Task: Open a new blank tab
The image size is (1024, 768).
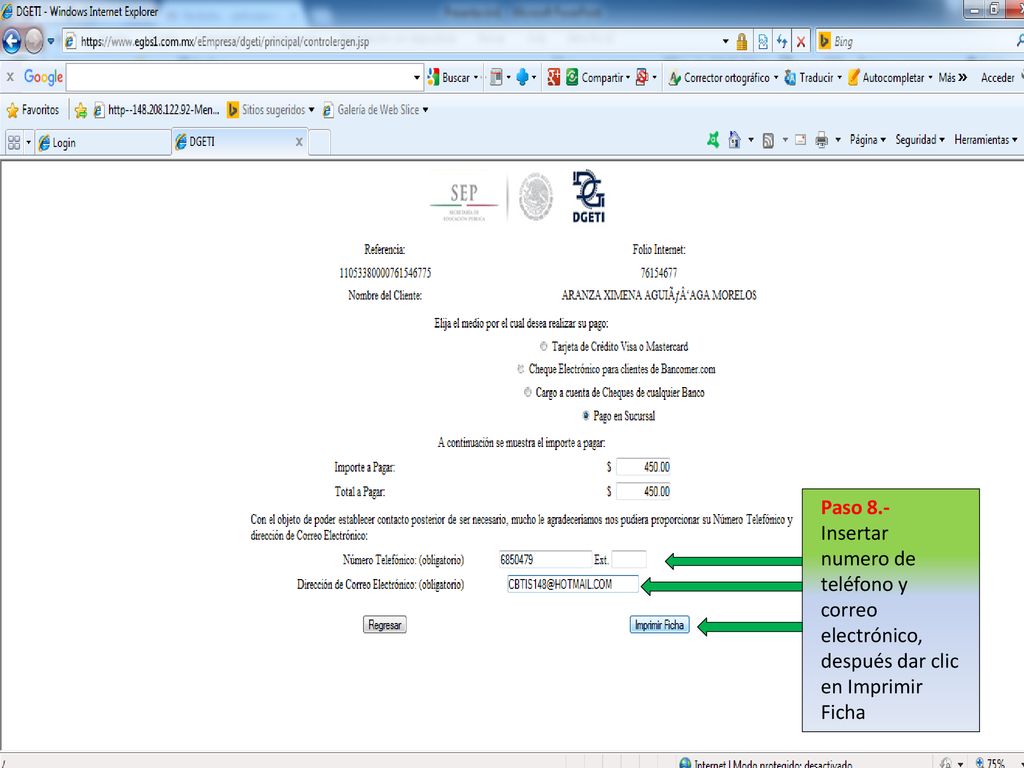Action: tap(319, 142)
